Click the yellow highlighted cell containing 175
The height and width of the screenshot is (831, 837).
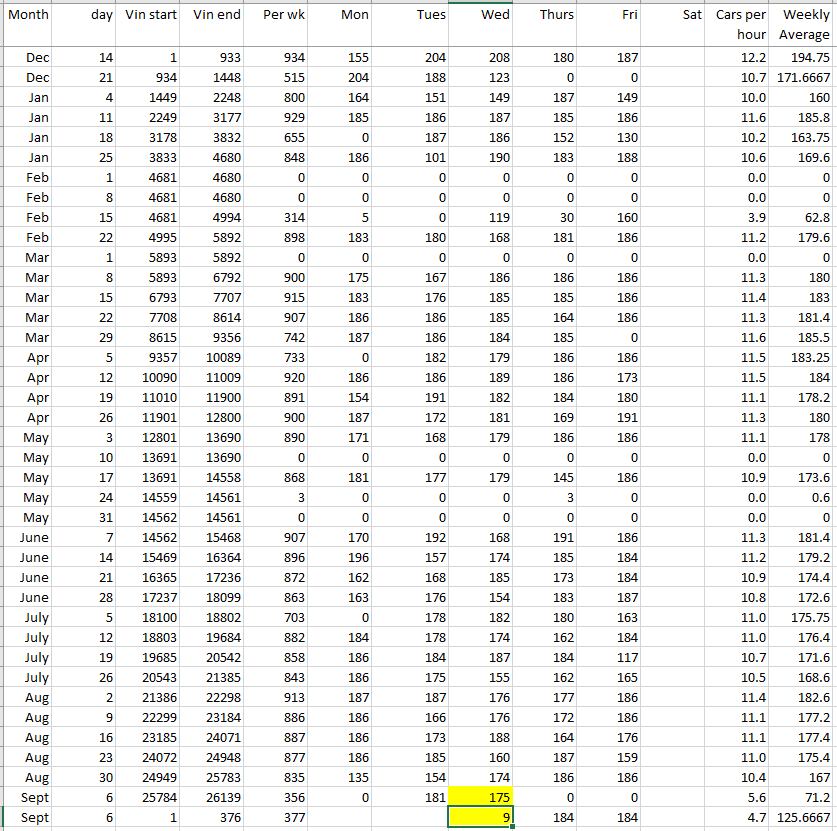[x=481, y=797]
